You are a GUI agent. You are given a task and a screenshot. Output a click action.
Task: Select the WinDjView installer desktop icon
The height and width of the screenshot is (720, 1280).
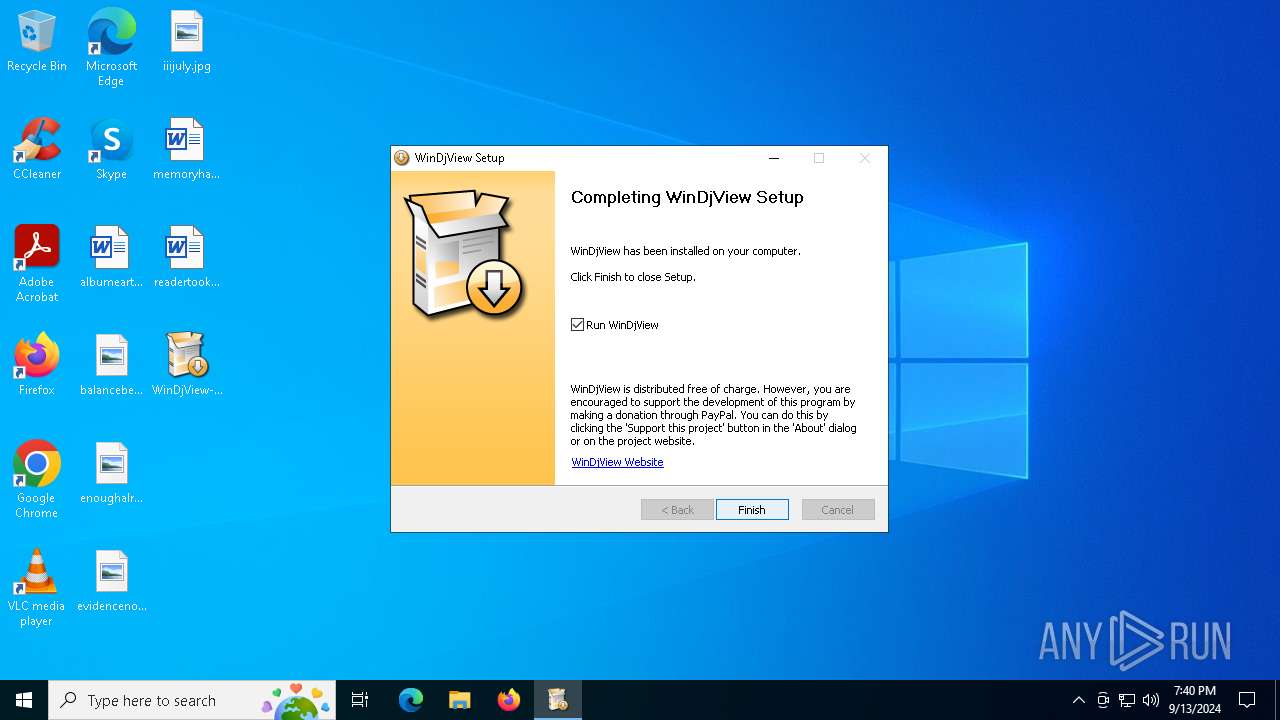186,366
